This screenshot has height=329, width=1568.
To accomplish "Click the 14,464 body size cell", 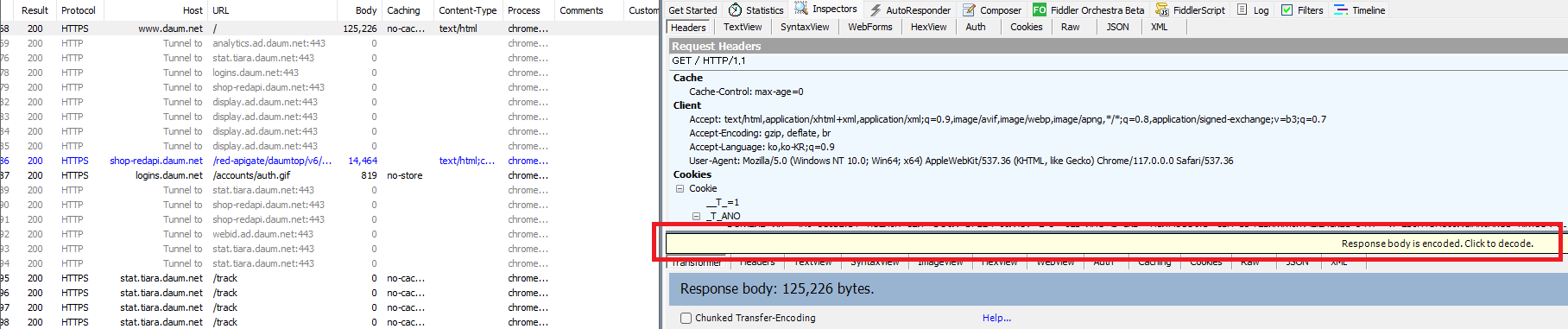I will coord(363,161).
